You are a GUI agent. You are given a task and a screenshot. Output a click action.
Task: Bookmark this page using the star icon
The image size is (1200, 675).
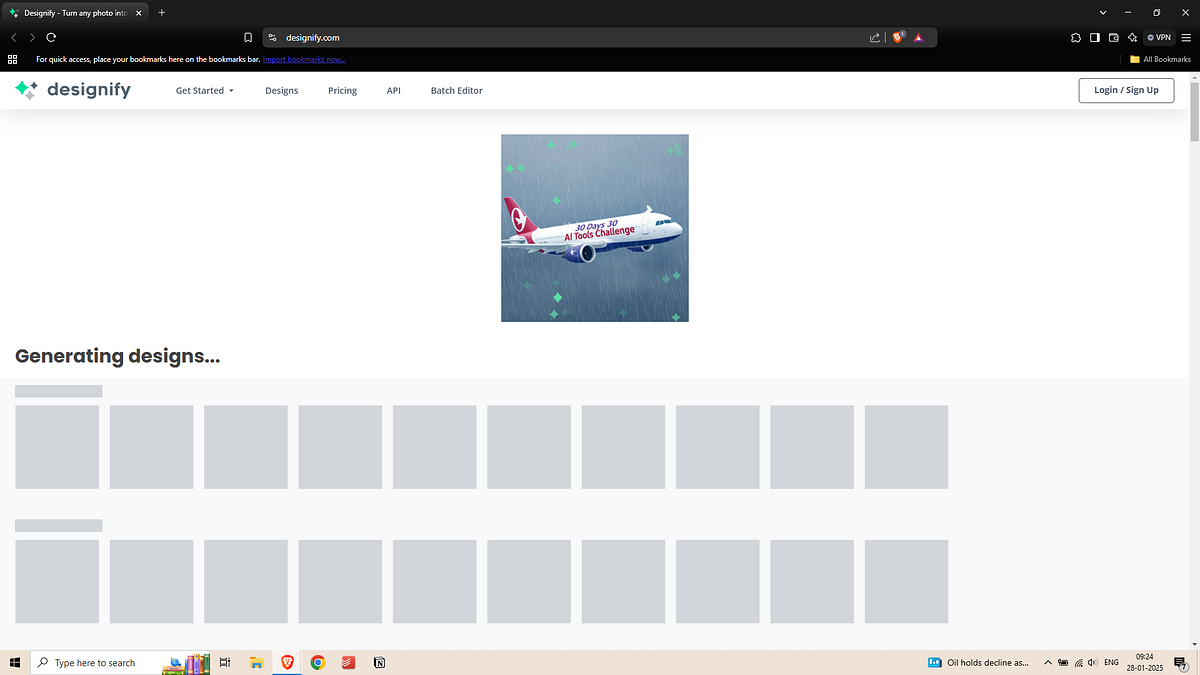248,37
